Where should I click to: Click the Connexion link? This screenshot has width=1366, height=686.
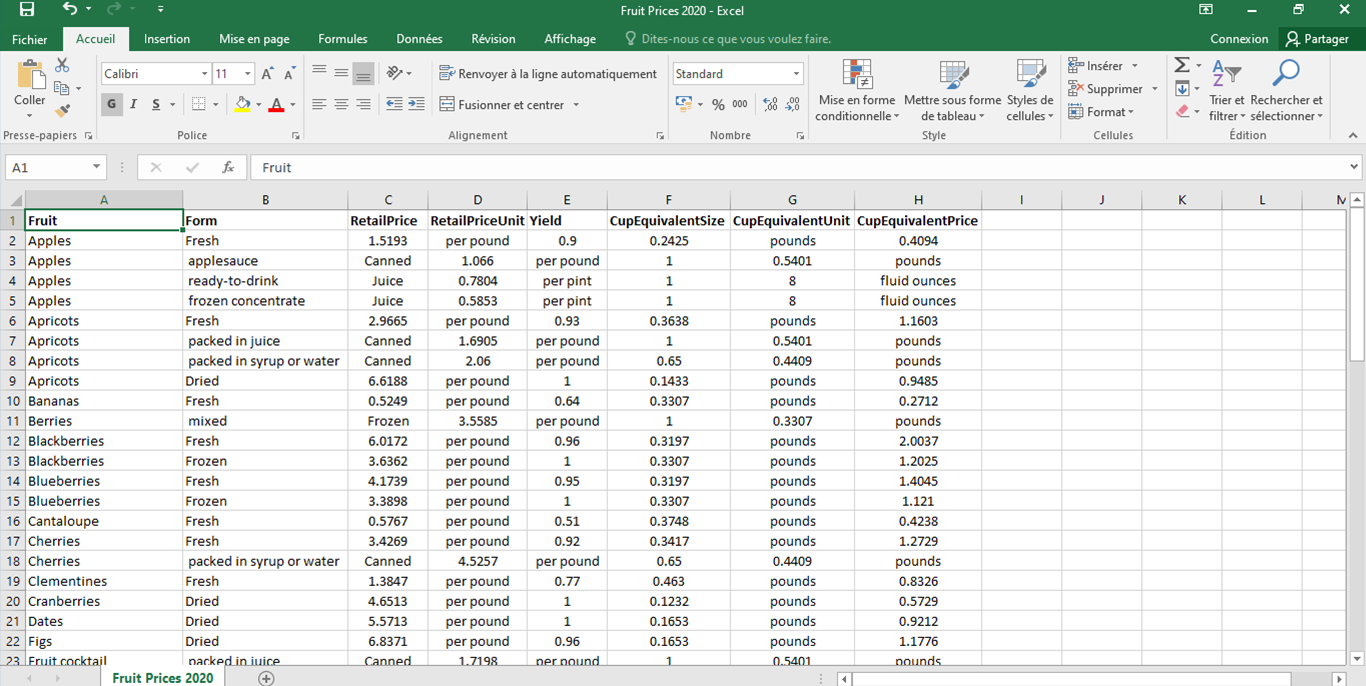[1239, 39]
